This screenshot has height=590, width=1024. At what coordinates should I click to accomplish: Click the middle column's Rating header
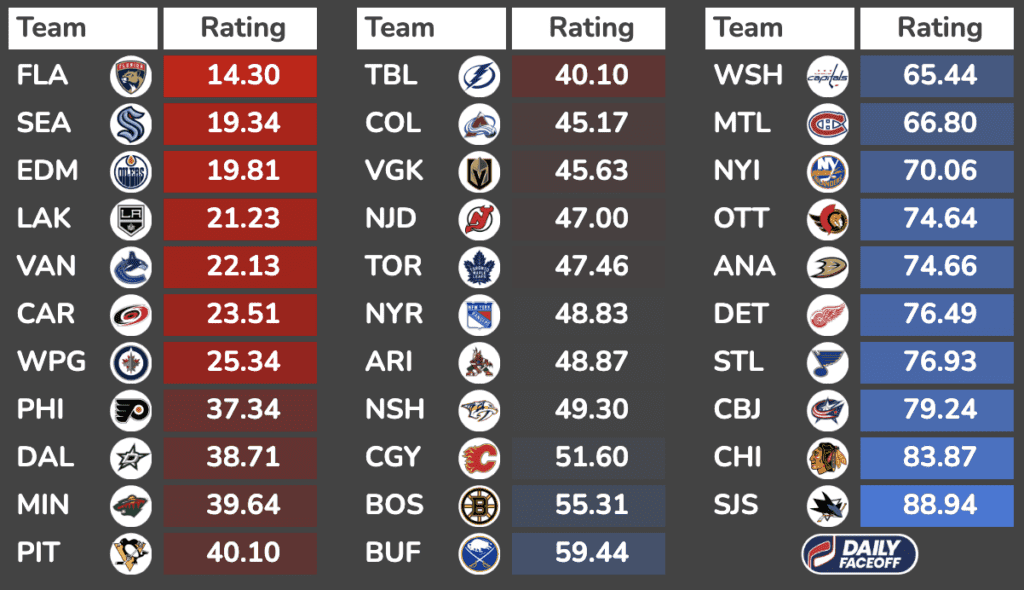tap(589, 29)
